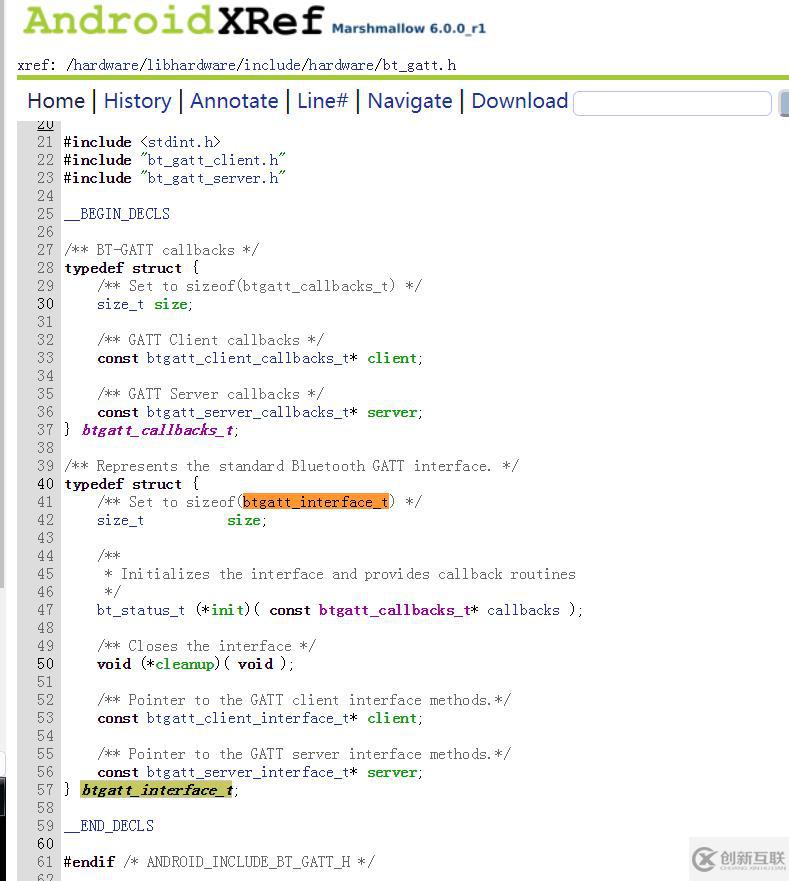Click the AndroidXRef logo
The width and height of the screenshot is (789, 881).
pos(174,21)
